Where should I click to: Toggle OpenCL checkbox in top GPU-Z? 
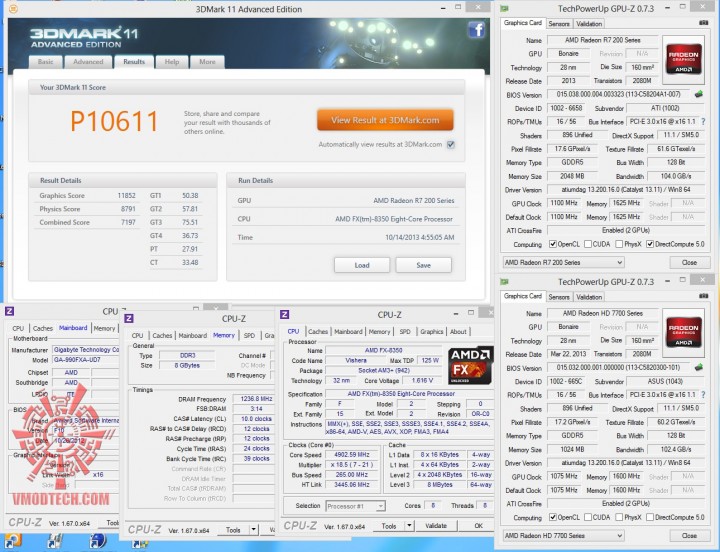coord(553,244)
